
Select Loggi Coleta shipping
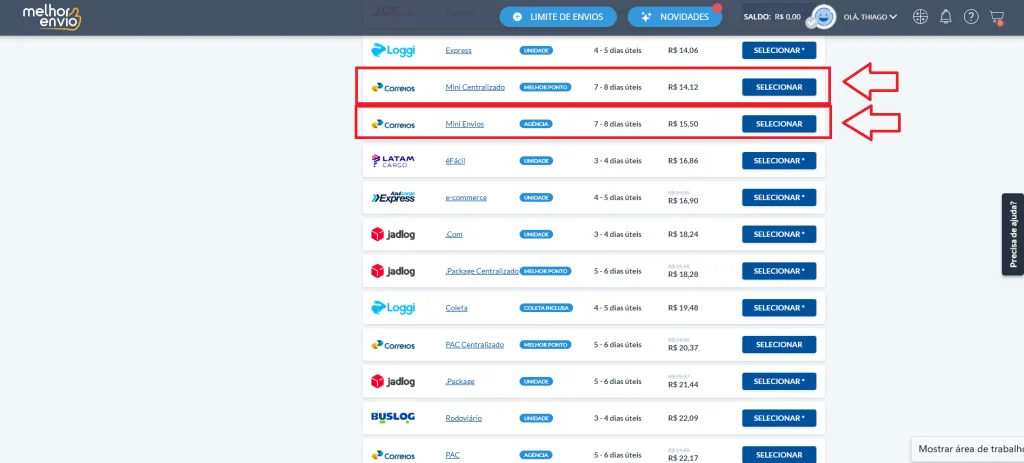779,308
